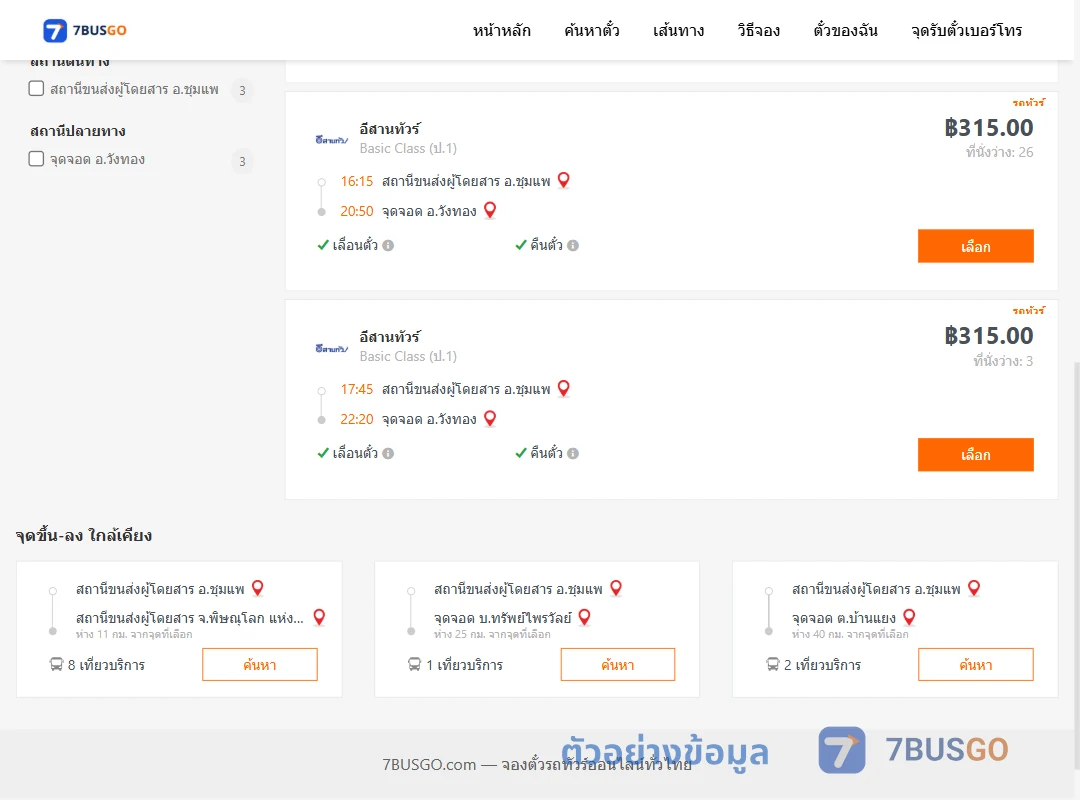Click origin map pin in ต.บ้านแยง card
The height and width of the screenshot is (800, 1080).
[974, 588]
